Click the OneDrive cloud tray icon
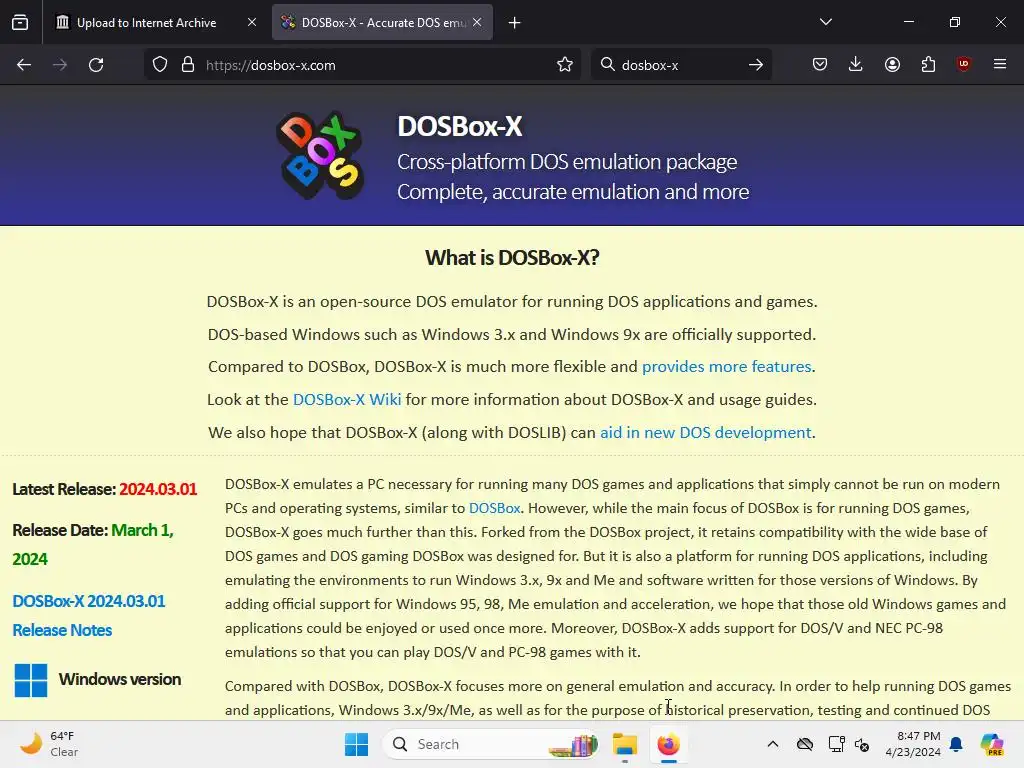This screenshot has width=1024, height=768. [x=805, y=744]
